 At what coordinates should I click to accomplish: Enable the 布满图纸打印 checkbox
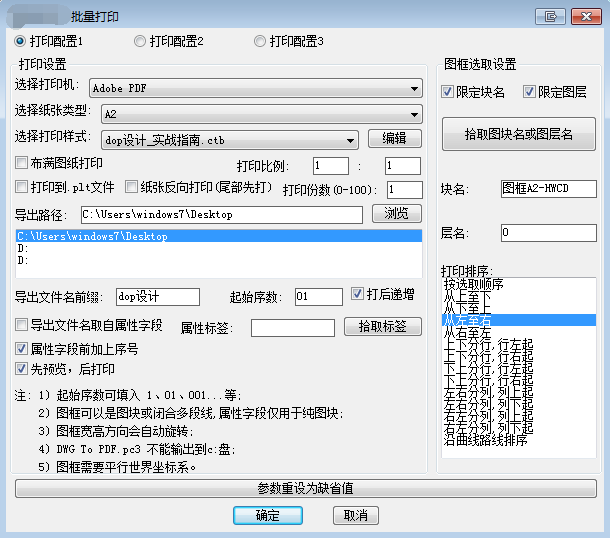point(22,164)
